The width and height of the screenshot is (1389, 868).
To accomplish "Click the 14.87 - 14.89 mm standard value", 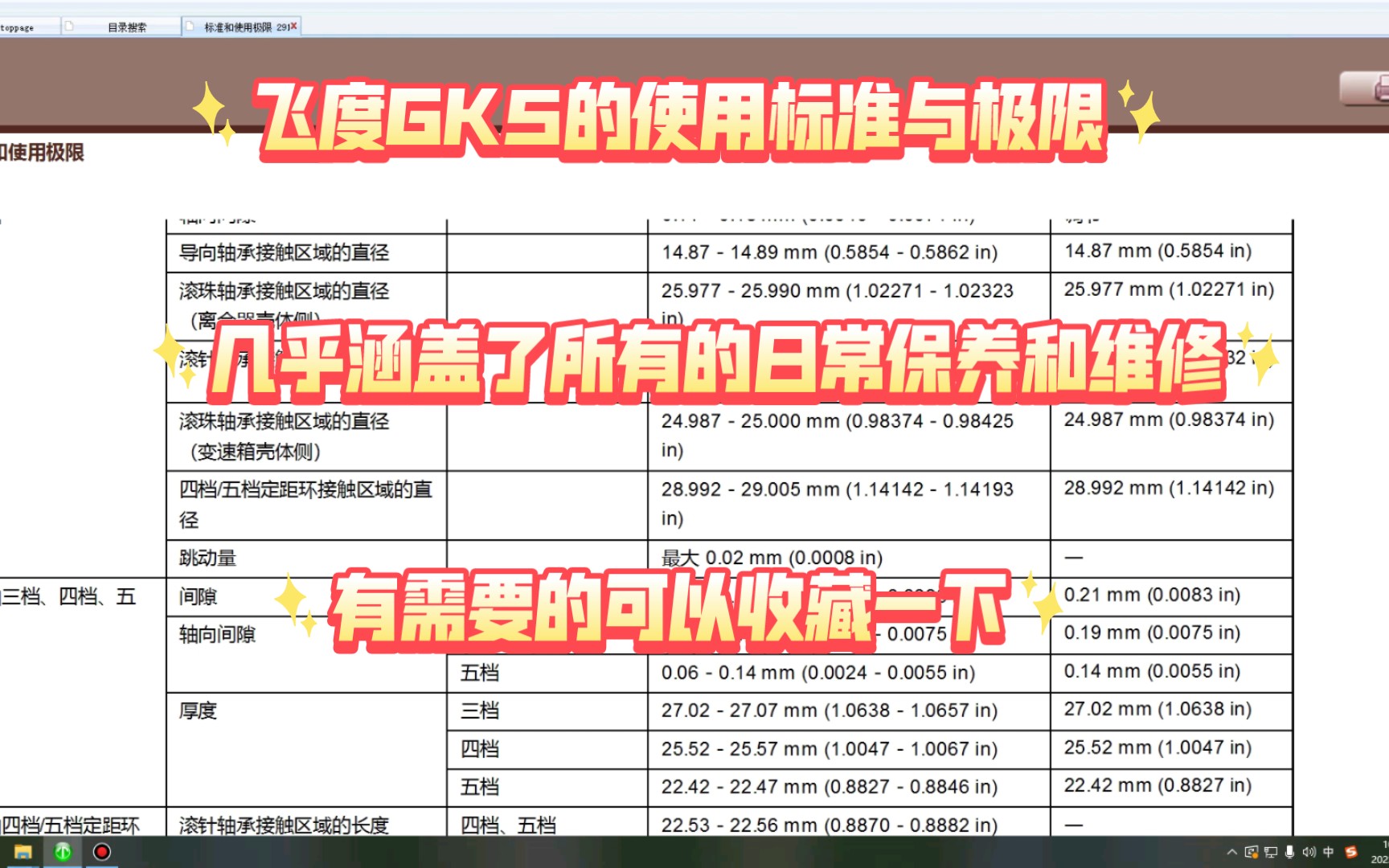I will (x=830, y=252).
